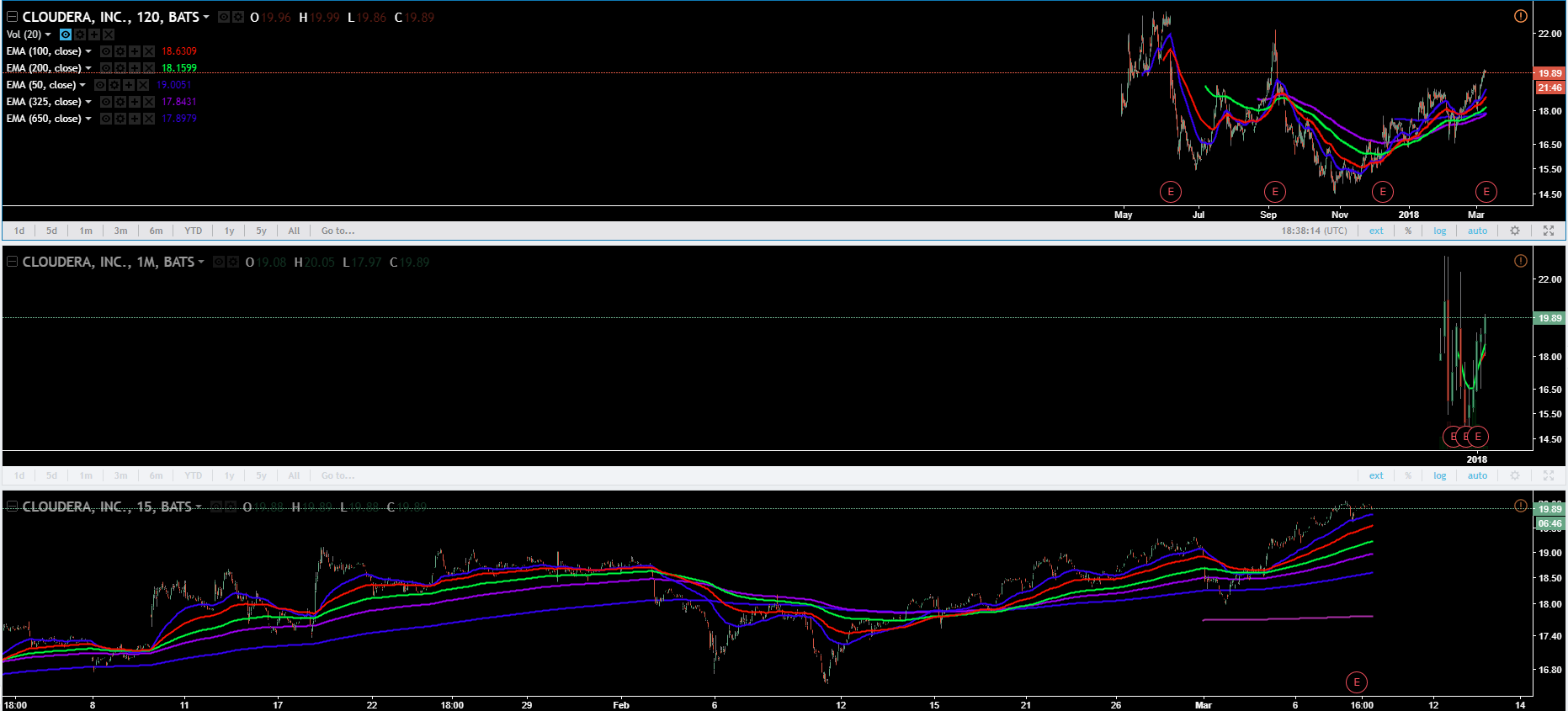The height and width of the screenshot is (711, 1568).
Task: Remove the EMA (650, close) indicator
Action: (149, 119)
